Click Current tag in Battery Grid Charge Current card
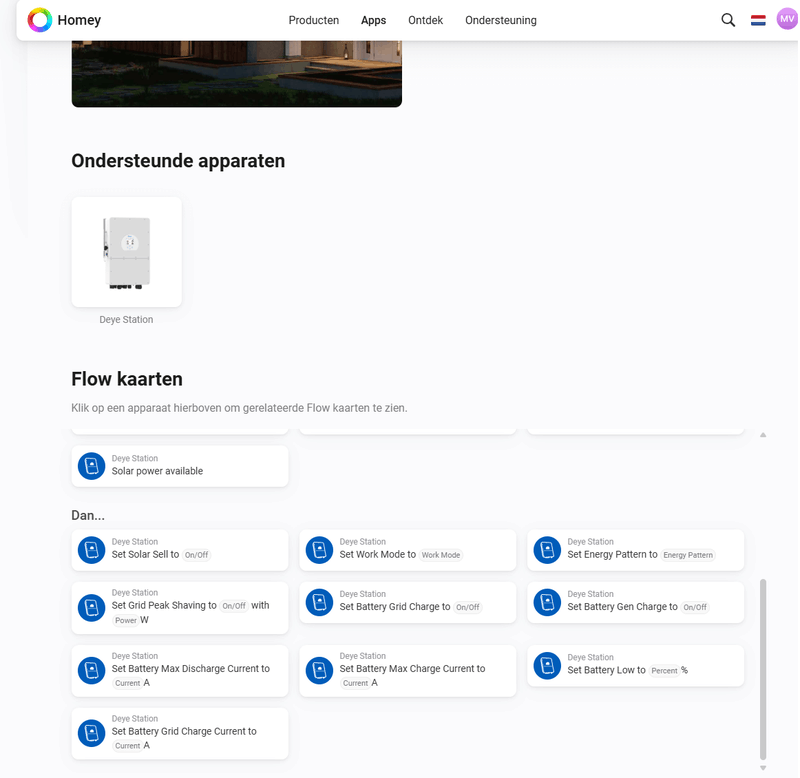The image size is (800, 778). 127,746
